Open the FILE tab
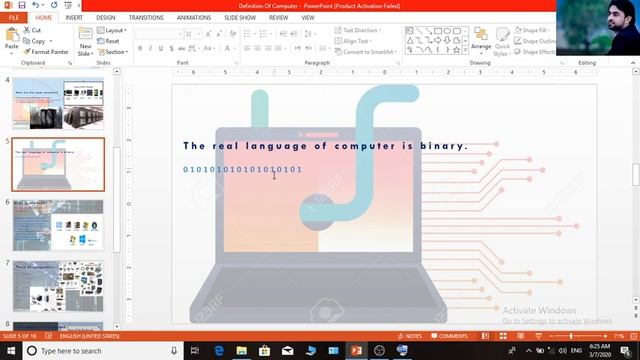This screenshot has width=640, height=360. pos(13,18)
